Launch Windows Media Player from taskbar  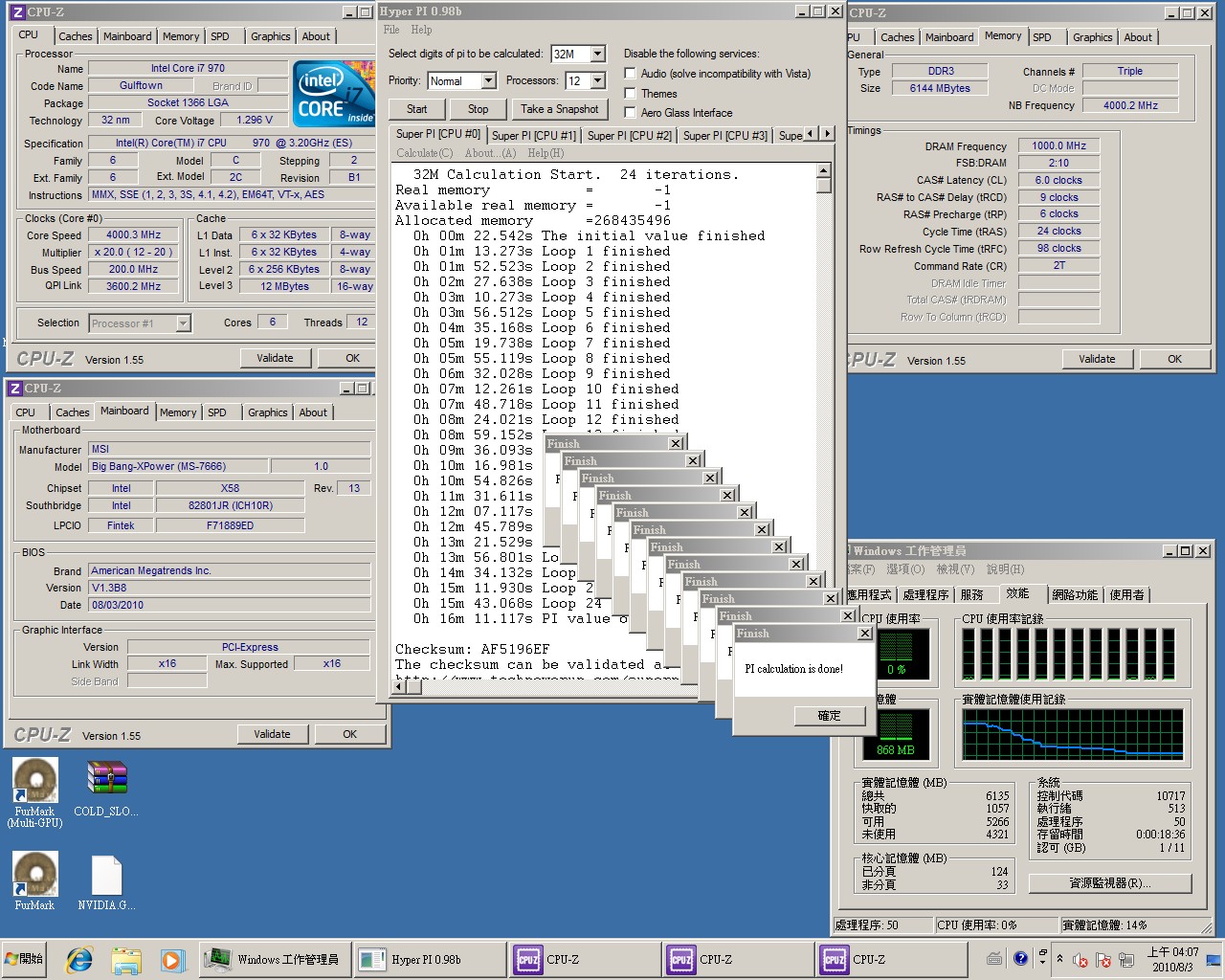pyautogui.click(x=171, y=959)
